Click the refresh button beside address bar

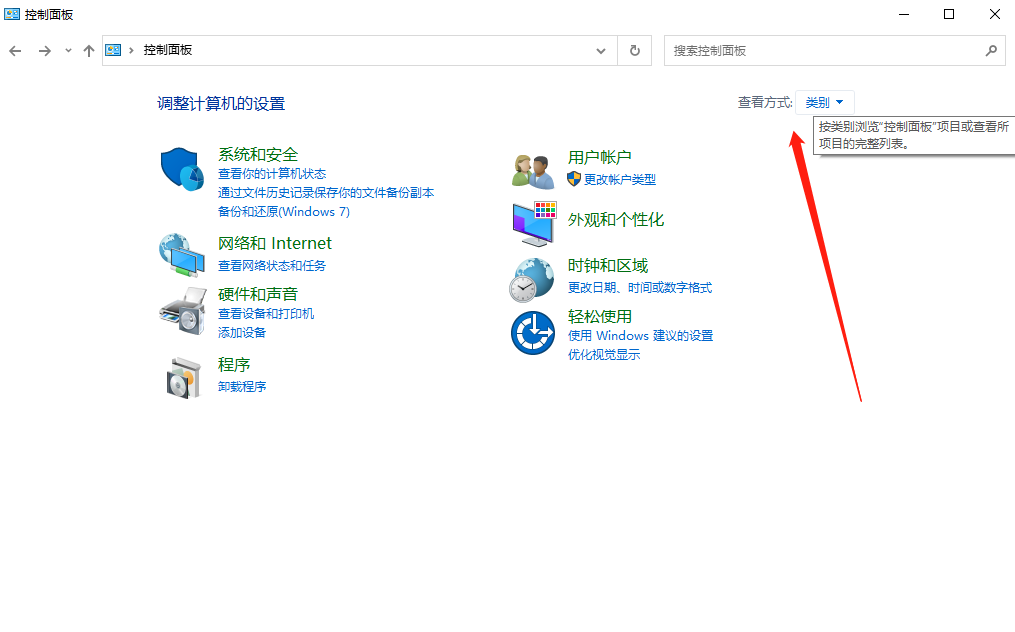[635, 50]
